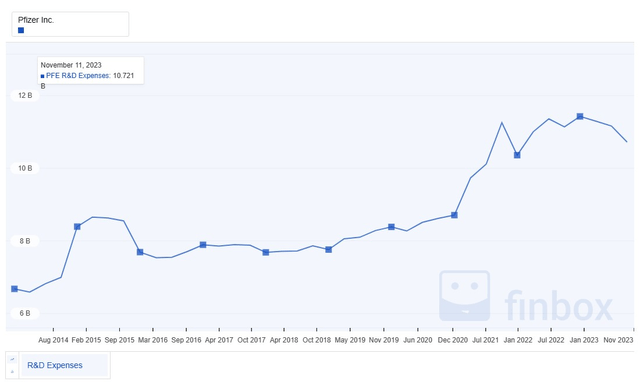The image size is (640, 385).
Task: Select the line chart type icon
Action: pyautogui.click(x=12, y=359)
